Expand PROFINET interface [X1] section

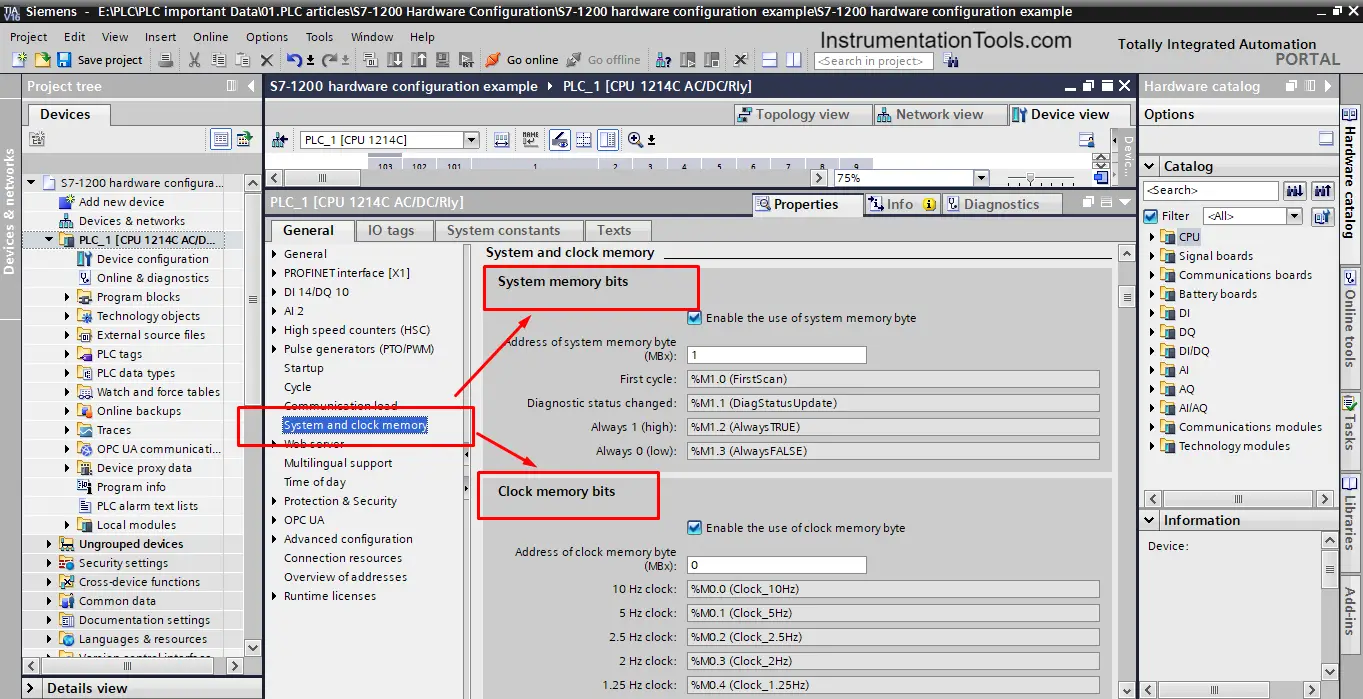click(x=275, y=273)
